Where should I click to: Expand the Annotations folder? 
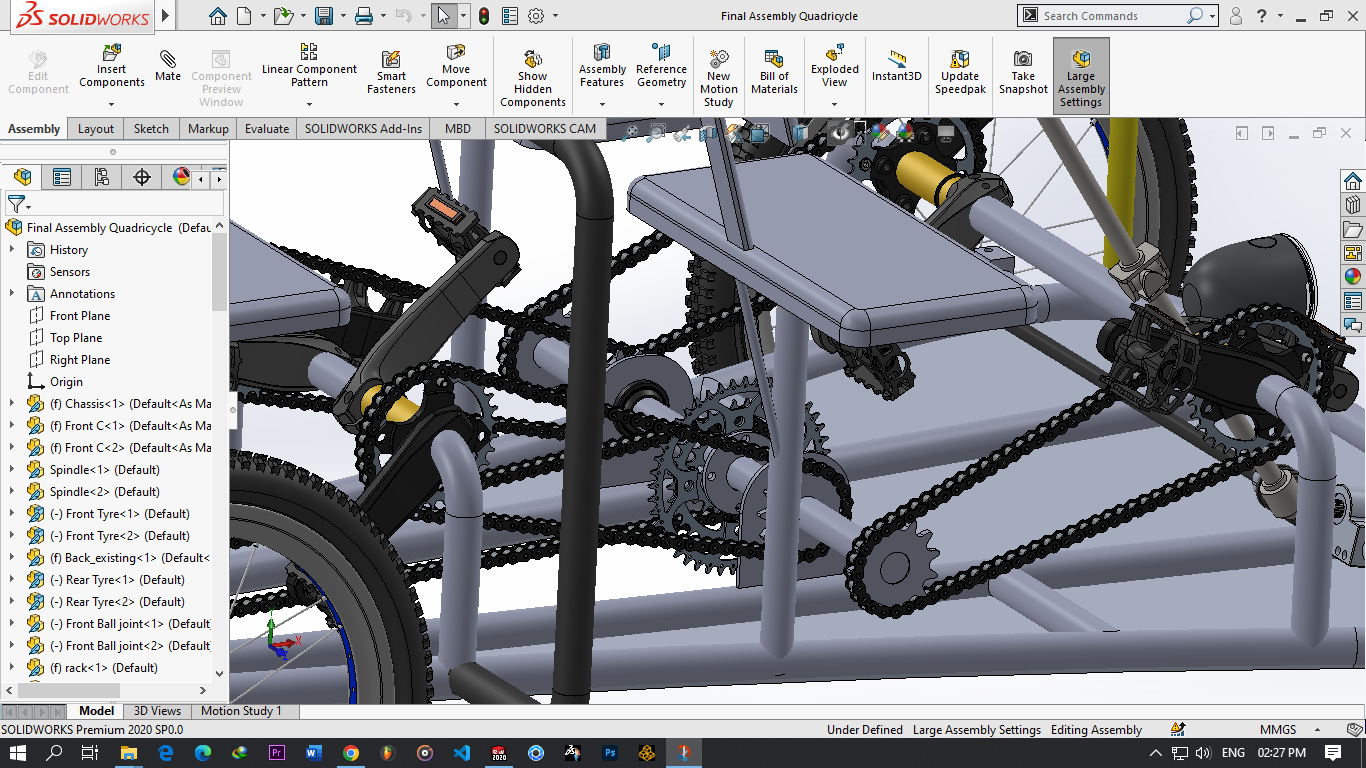pos(12,294)
